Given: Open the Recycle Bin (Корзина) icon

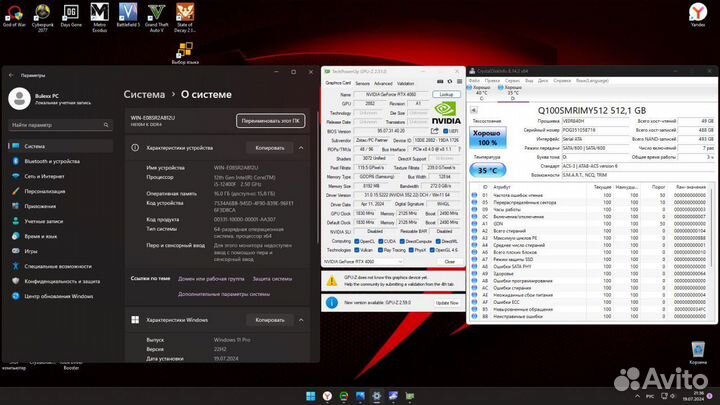Looking at the screenshot, I should [x=698, y=353].
